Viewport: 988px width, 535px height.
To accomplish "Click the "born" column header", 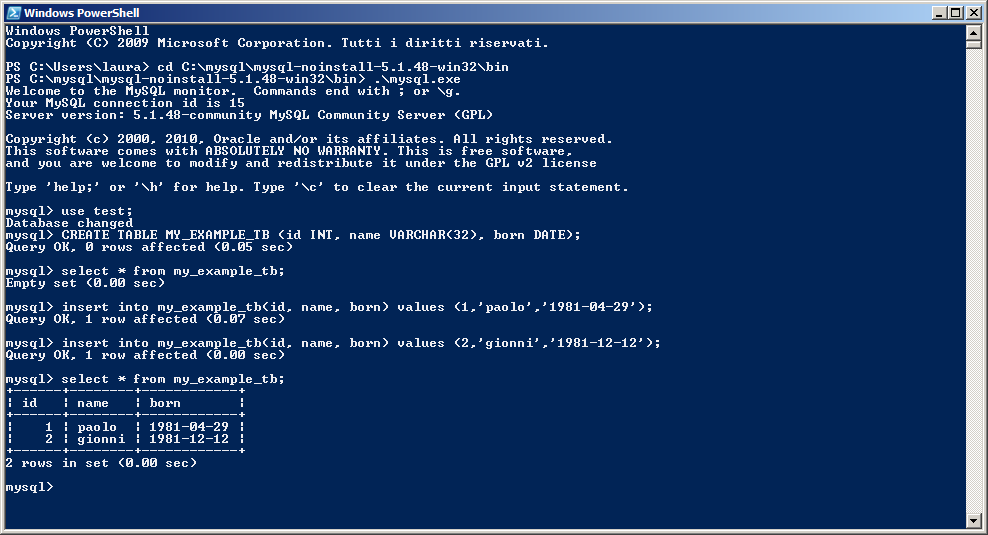I will pos(165,403).
